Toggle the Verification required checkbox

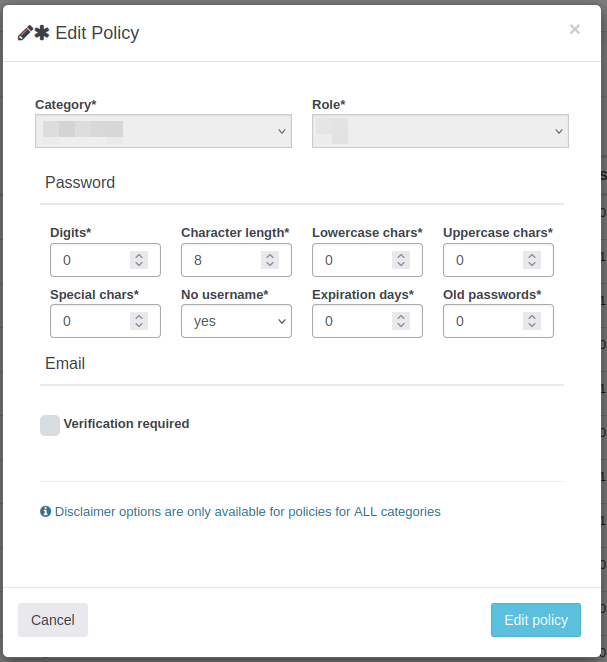50,425
